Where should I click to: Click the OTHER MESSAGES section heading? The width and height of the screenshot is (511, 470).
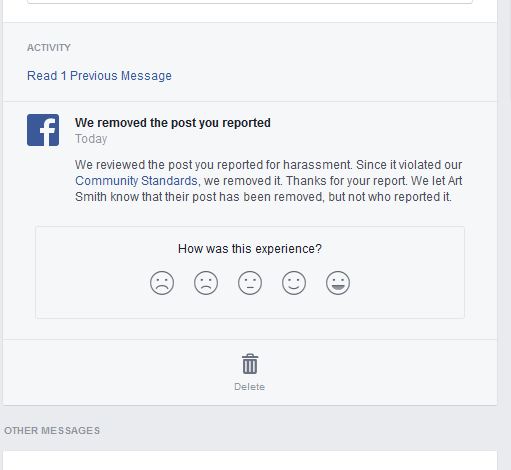[x=52, y=430]
